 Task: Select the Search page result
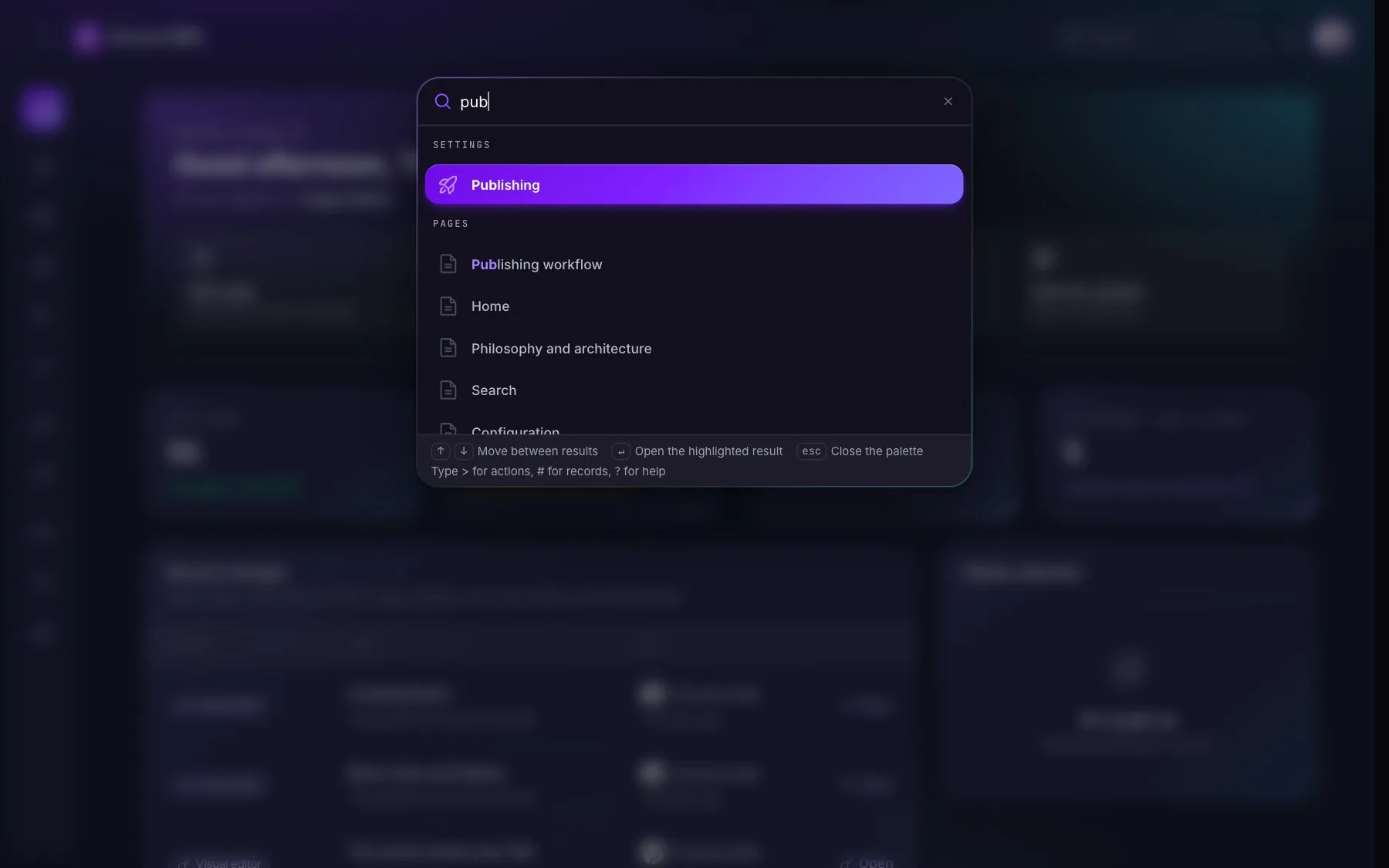pos(694,390)
